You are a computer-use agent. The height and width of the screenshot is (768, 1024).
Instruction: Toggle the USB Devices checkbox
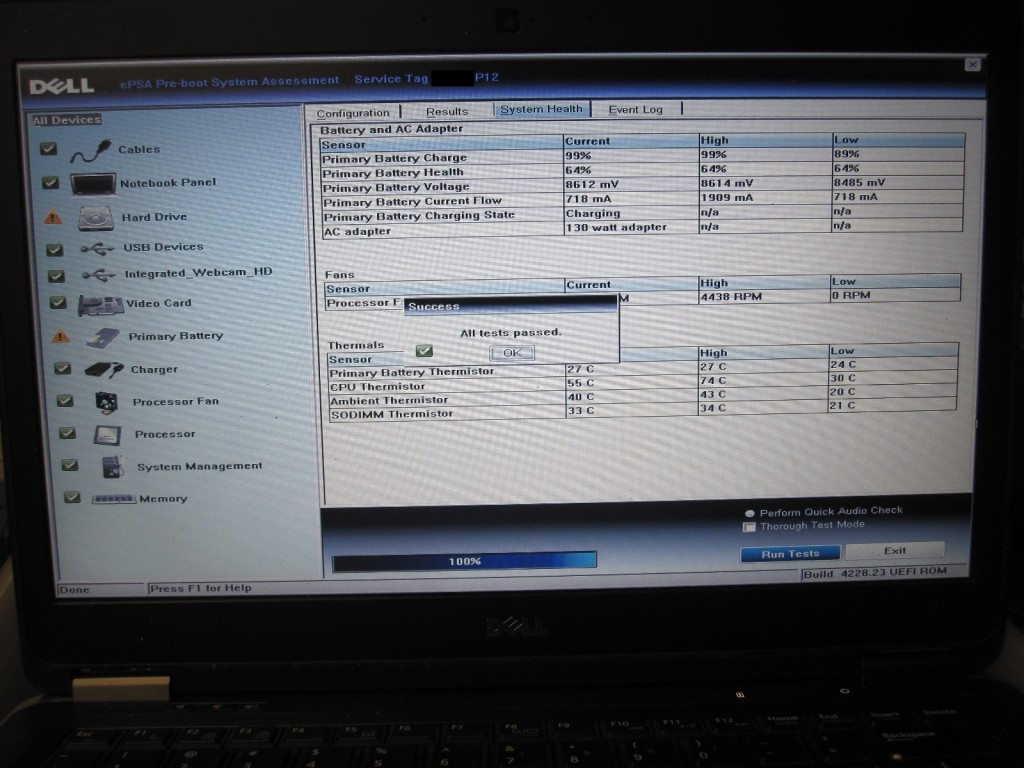tap(55, 249)
